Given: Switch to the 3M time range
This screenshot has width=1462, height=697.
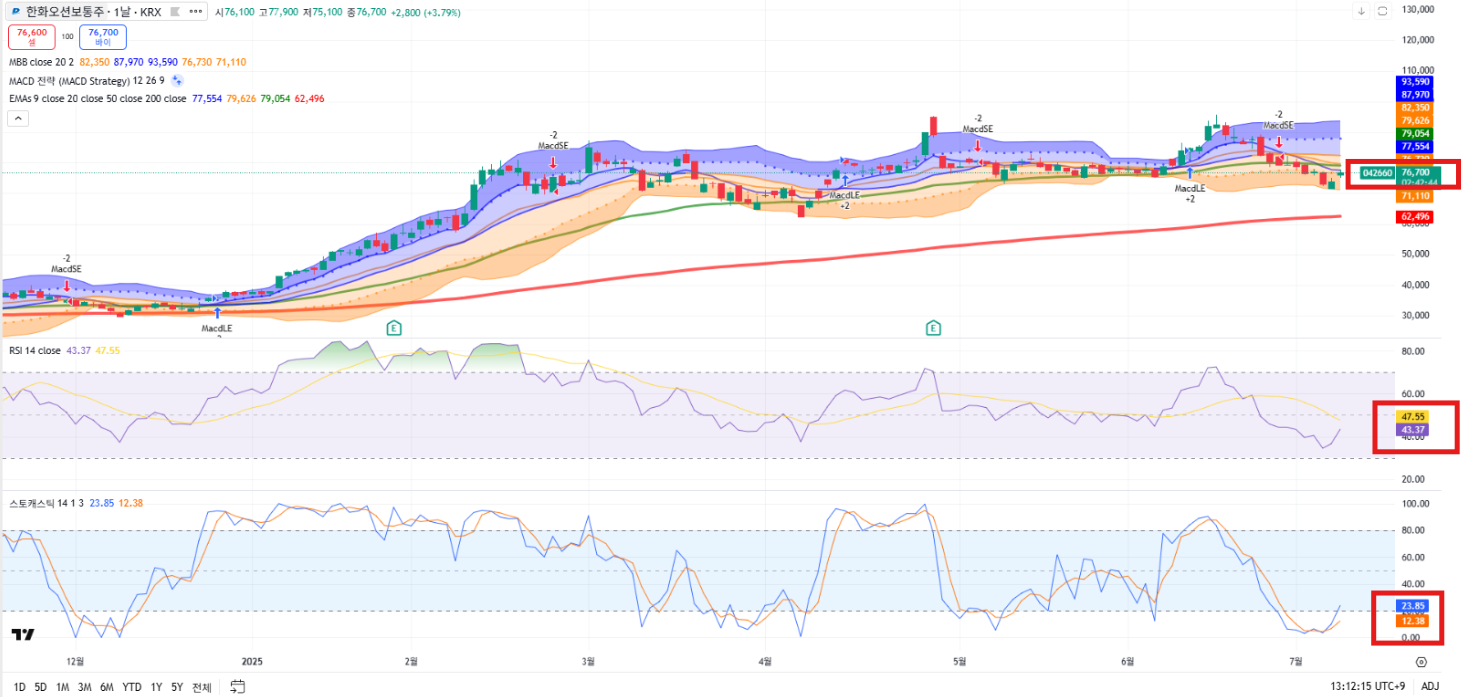Looking at the screenshot, I should click(x=85, y=687).
